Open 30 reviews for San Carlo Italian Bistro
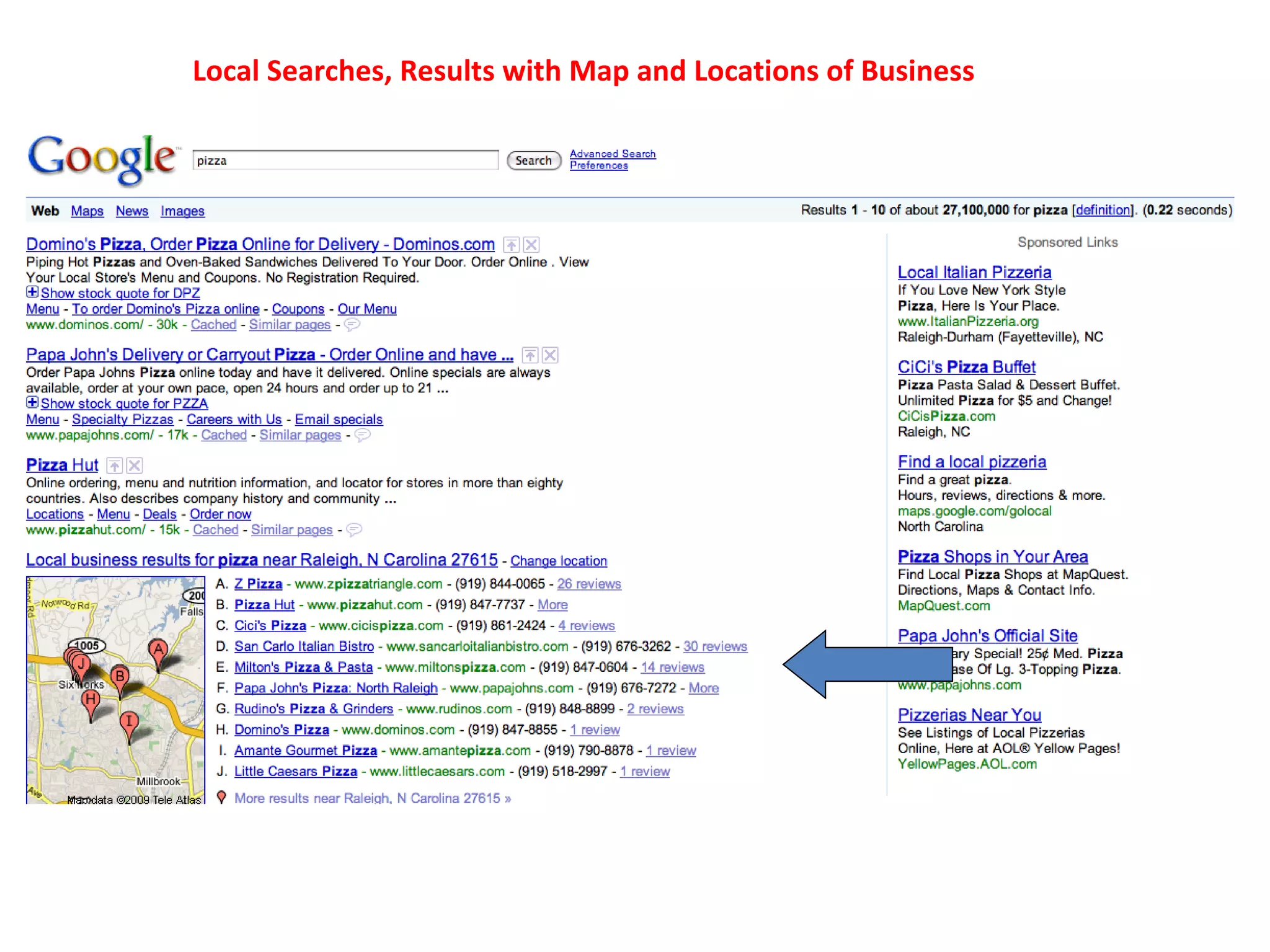Screen dimensions: 1270x952 tap(715, 646)
